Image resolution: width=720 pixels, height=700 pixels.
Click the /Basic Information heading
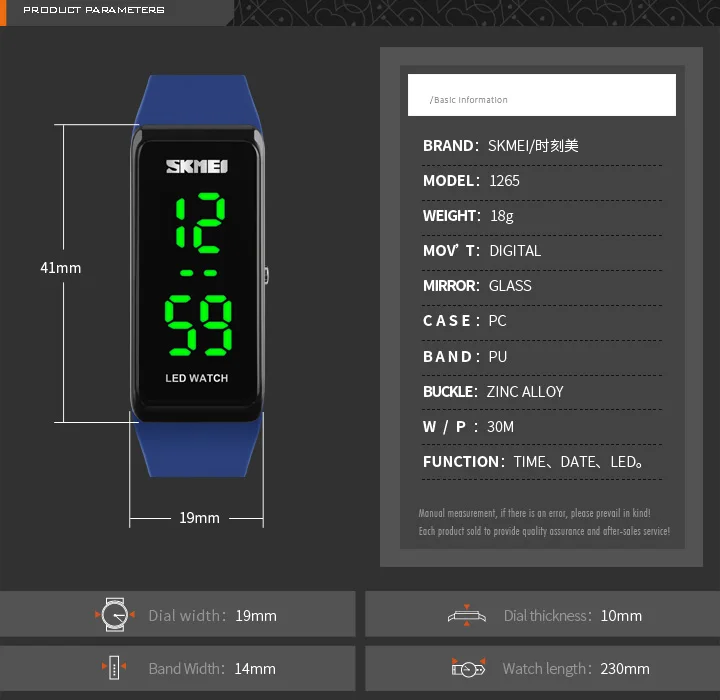tap(468, 100)
